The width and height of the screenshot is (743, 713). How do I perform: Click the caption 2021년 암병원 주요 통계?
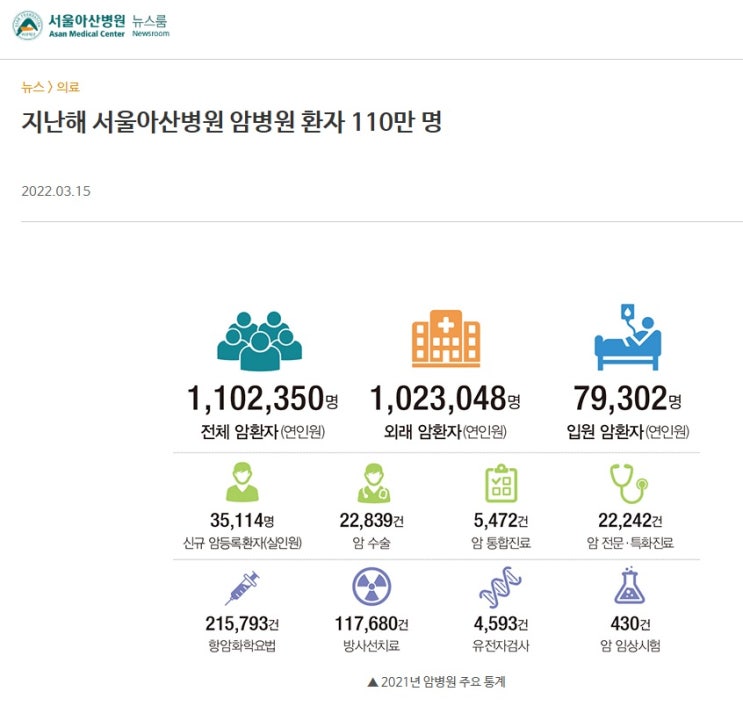coord(443,682)
